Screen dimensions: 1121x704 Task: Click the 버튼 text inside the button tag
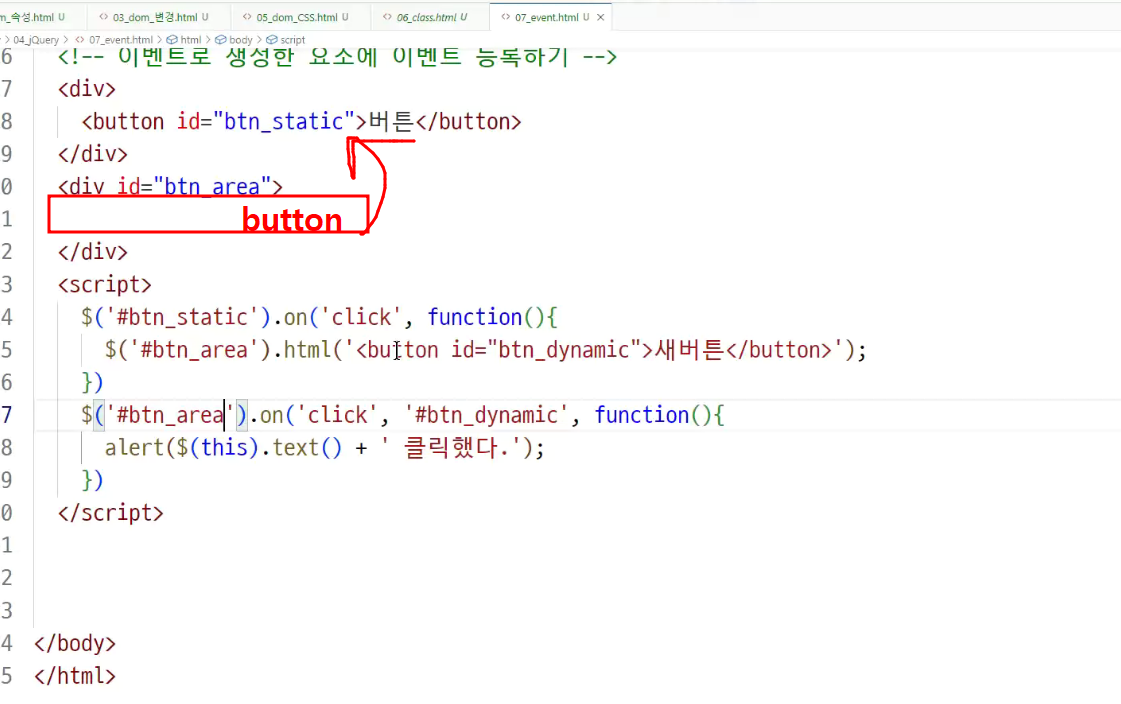pyautogui.click(x=391, y=122)
